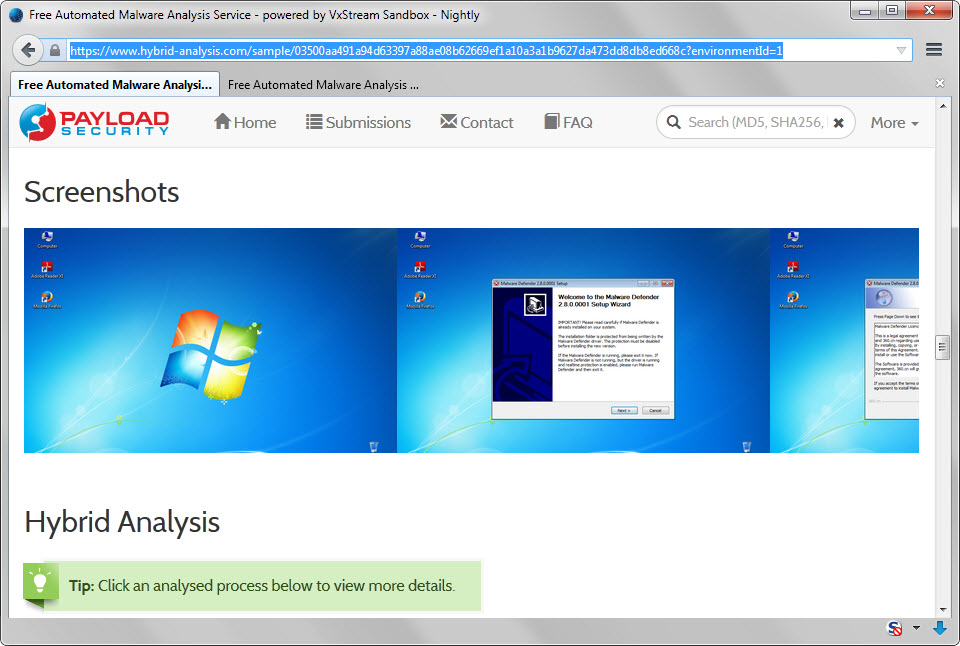This screenshot has width=960, height=646.
Task: Go to Home in the navbar
Action: (x=245, y=122)
